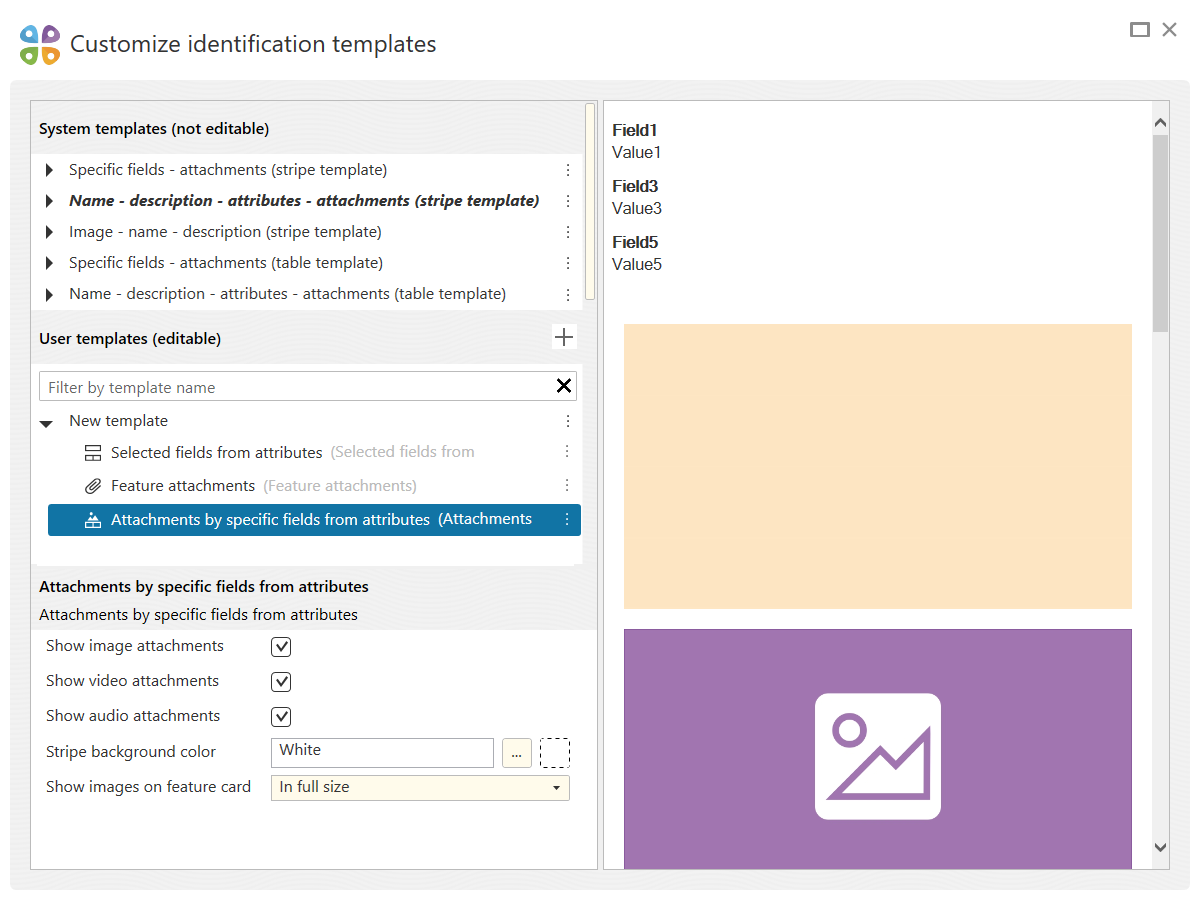1200x900 pixels.
Task: Click the Feature attachments paperclip icon
Action: [93, 486]
